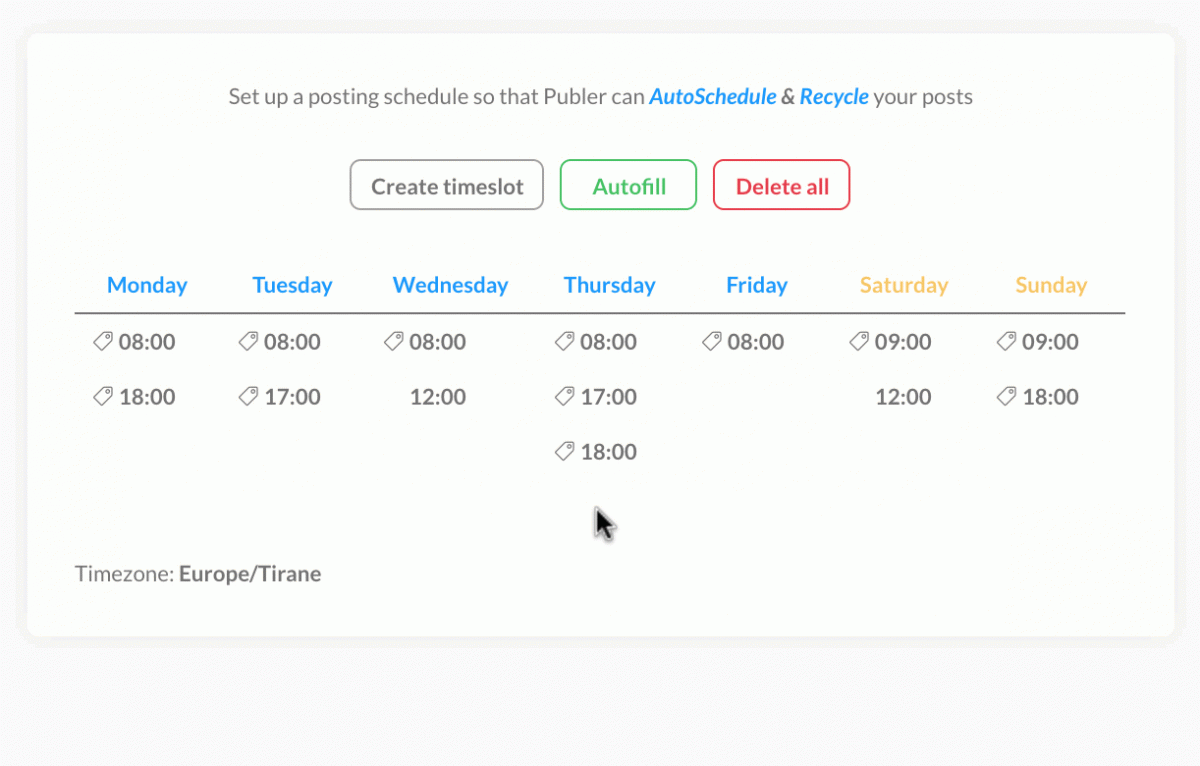Click the Europe/Tirane timezone text
The width and height of the screenshot is (1200, 766).
(250, 574)
